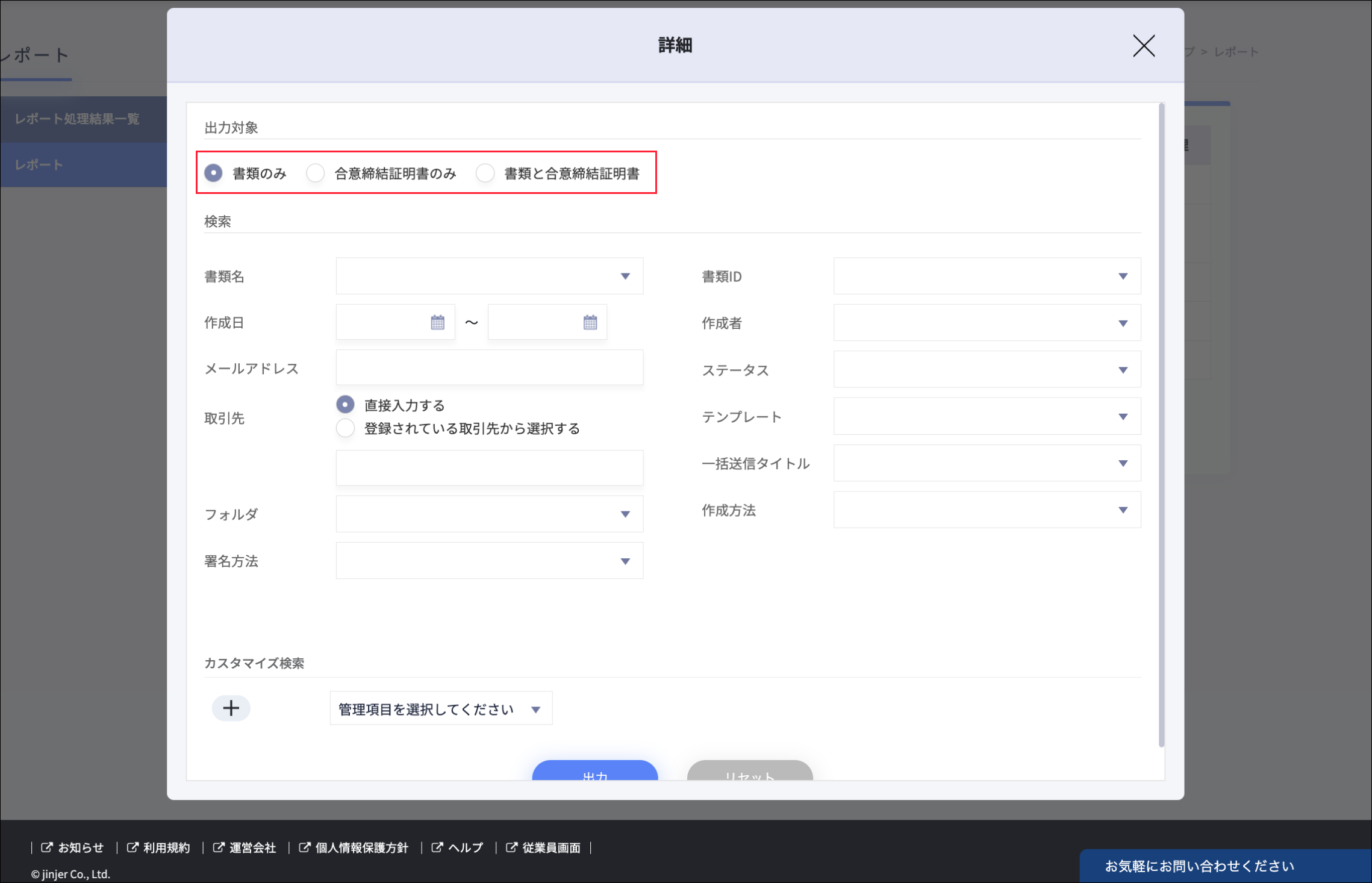Choose 登録されている取引先から選択する radio

tap(346, 428)
